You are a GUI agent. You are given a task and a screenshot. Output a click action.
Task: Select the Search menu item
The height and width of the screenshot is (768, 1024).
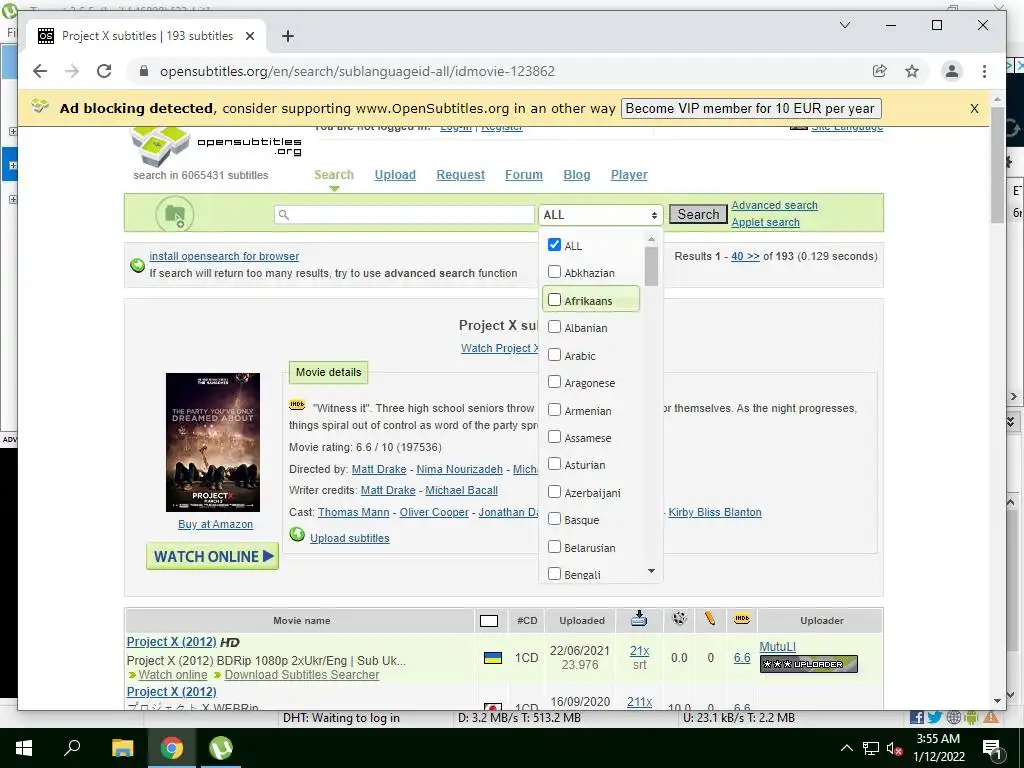[334, 175]
